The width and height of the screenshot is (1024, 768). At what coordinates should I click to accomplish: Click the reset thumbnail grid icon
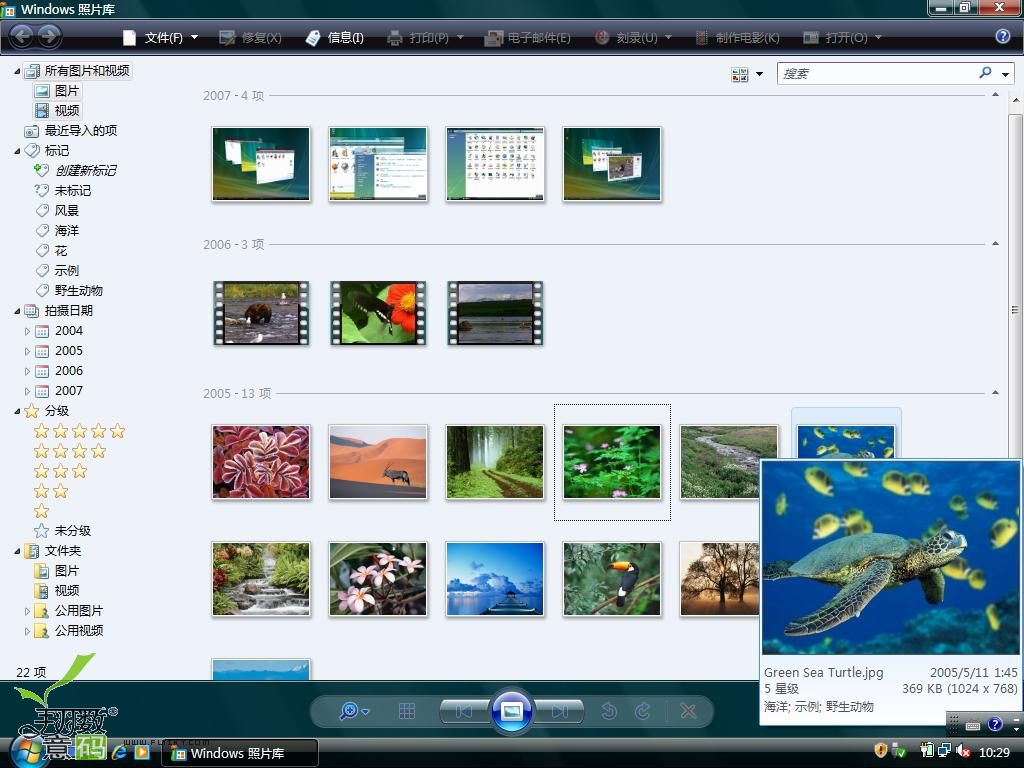pos(407,711)
